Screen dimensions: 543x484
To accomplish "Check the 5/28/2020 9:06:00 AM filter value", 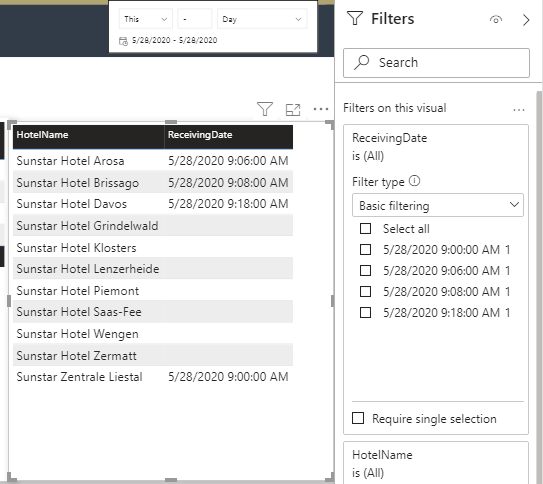I will (365, 270).
